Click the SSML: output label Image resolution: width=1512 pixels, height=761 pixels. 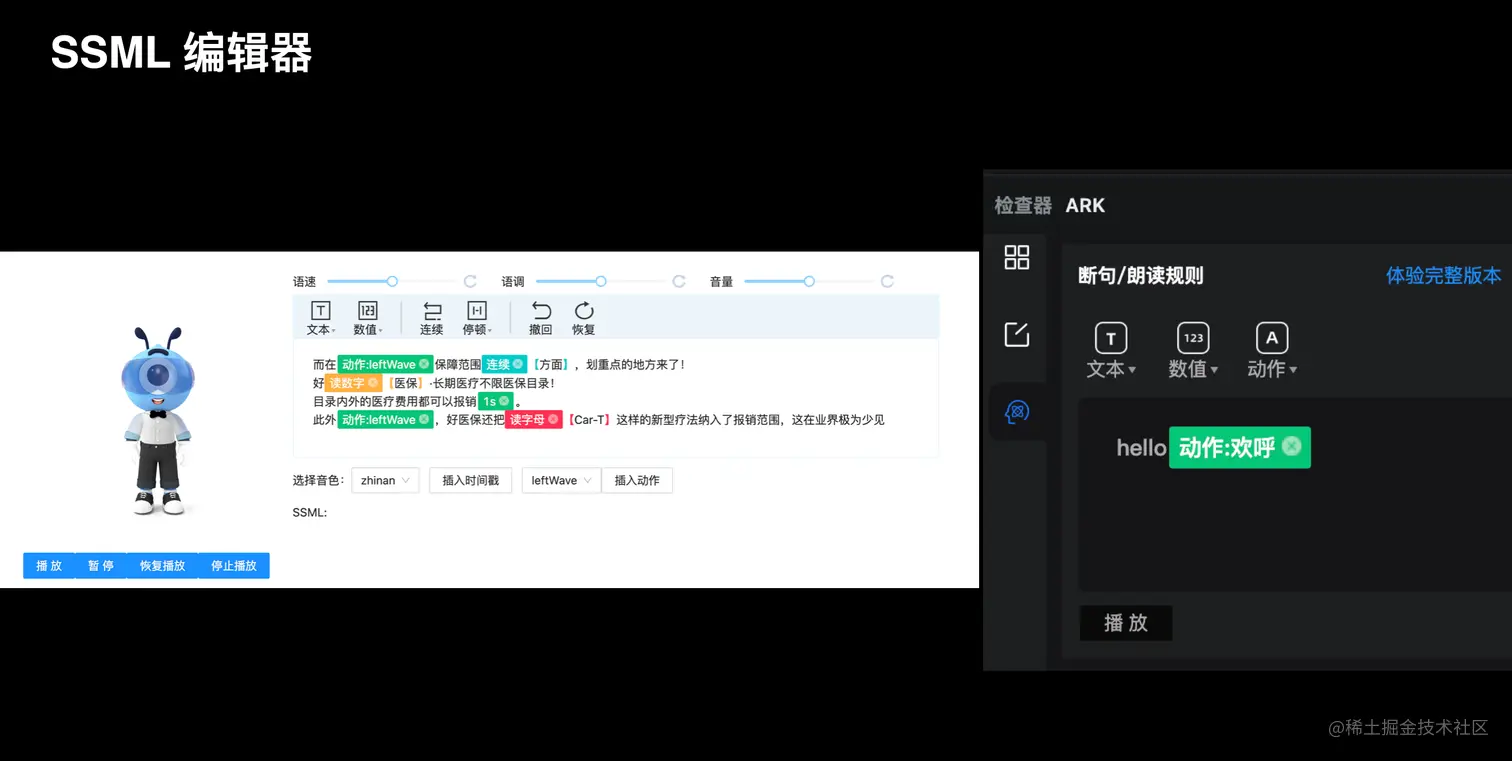(x=310, y=513)
